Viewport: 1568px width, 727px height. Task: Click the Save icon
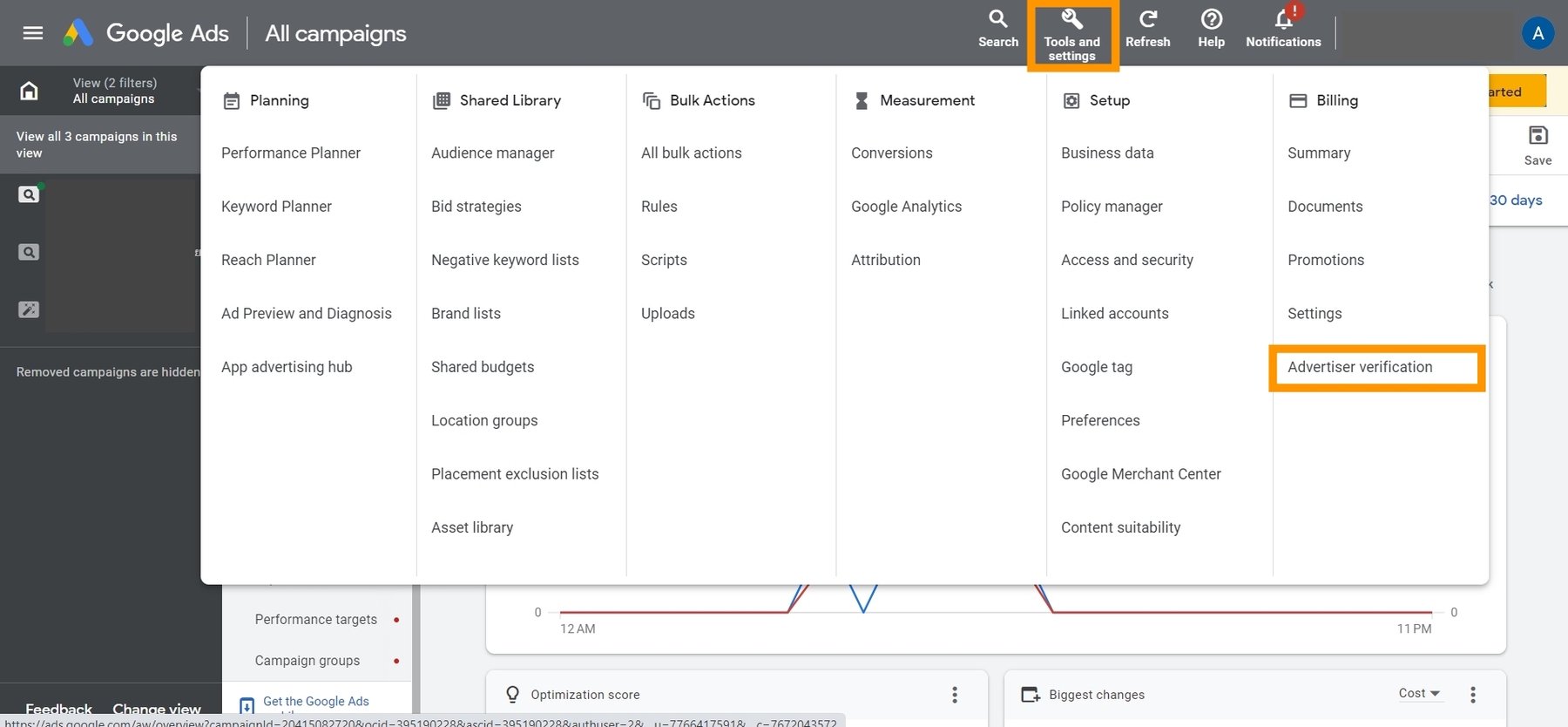click(x=1538, y=136)
